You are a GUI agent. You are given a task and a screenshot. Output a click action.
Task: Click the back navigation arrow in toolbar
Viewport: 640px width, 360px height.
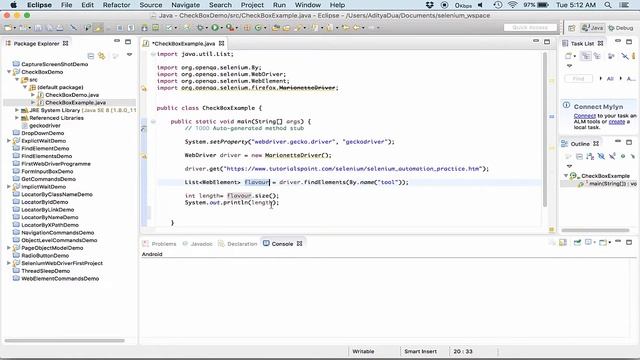(x=356, y=28)
